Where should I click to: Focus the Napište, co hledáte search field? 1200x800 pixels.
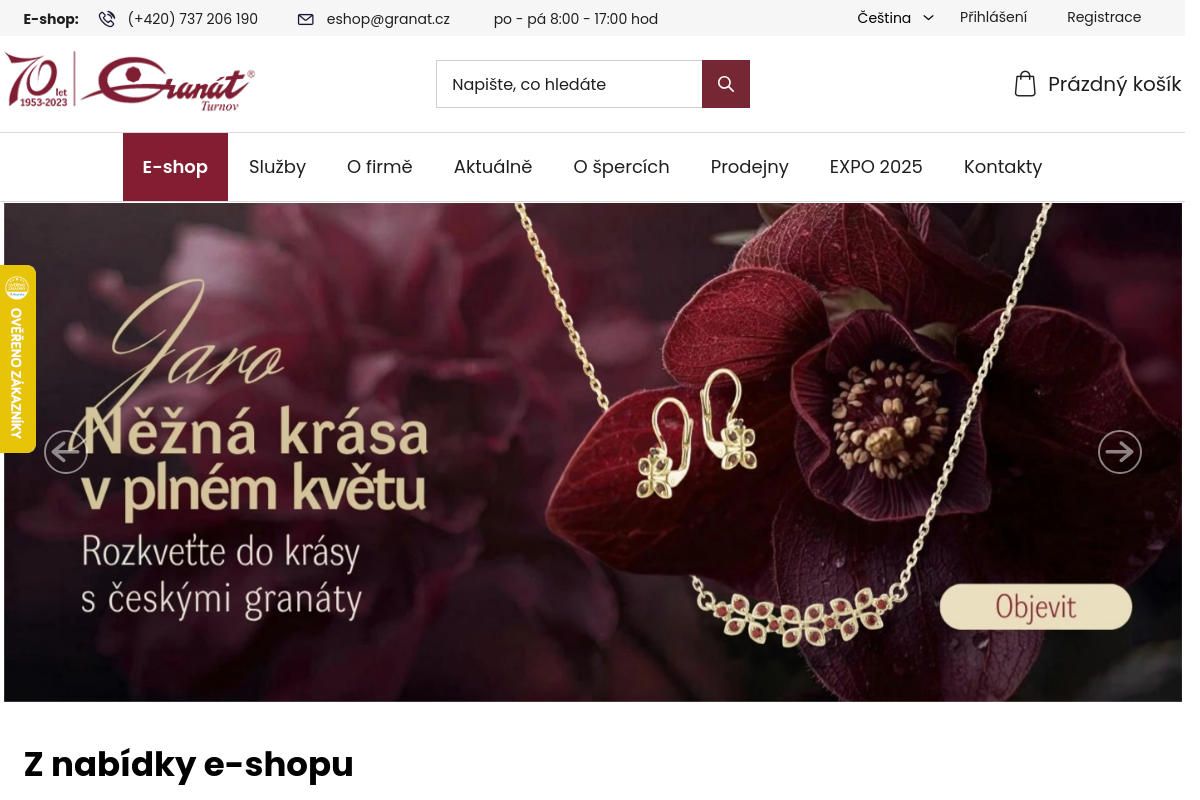point(569,84)
